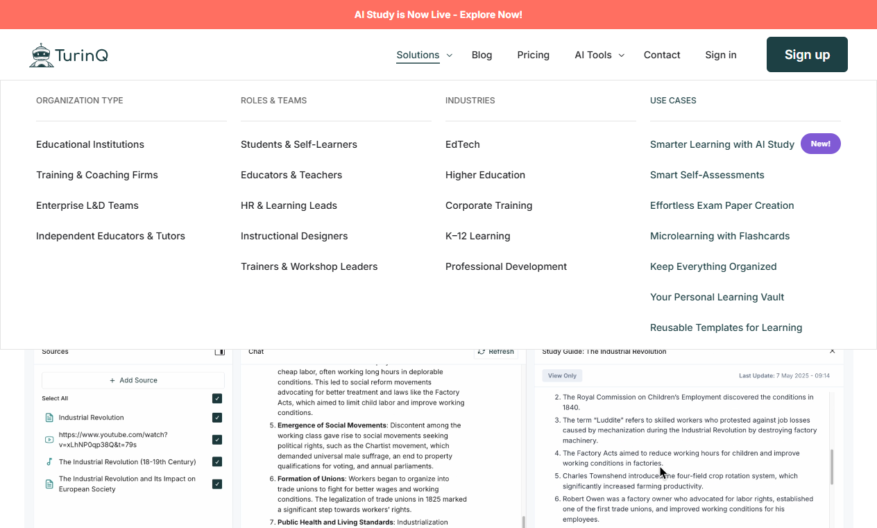The width and height of the screenshot is (877, 528).
Task: Click the Sign in link
Action: pyautogui.click(x=720, y=55)
